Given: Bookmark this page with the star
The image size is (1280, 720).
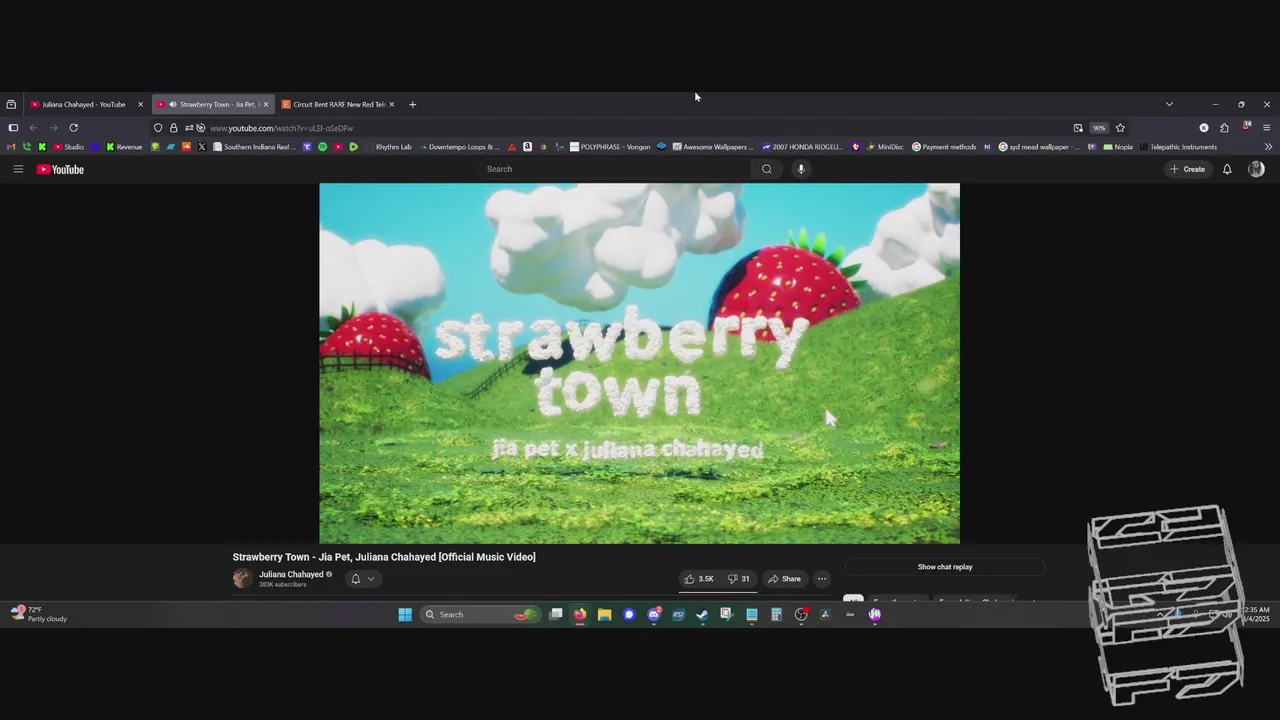Looking at the screenshot, I should 1120,128.
